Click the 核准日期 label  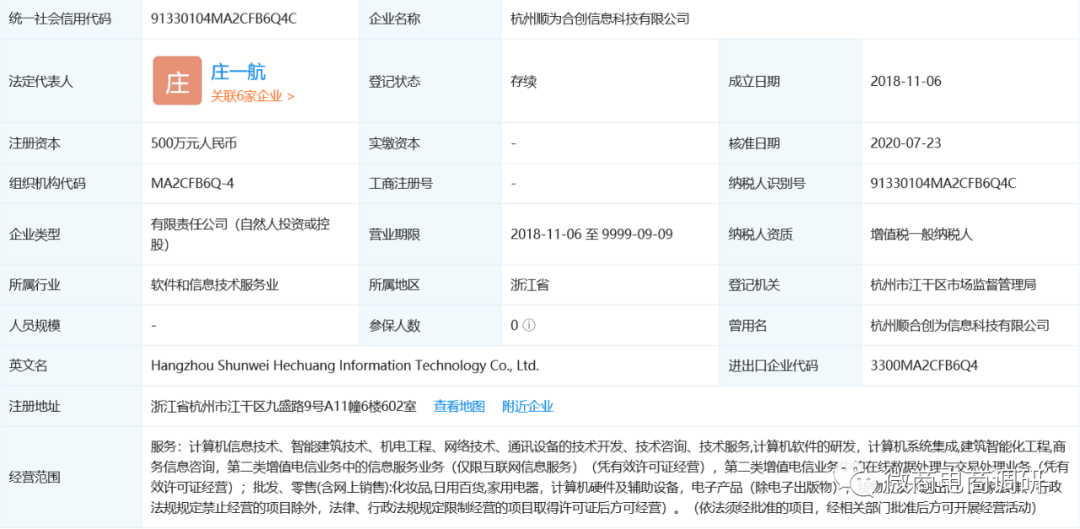point(754,143)
